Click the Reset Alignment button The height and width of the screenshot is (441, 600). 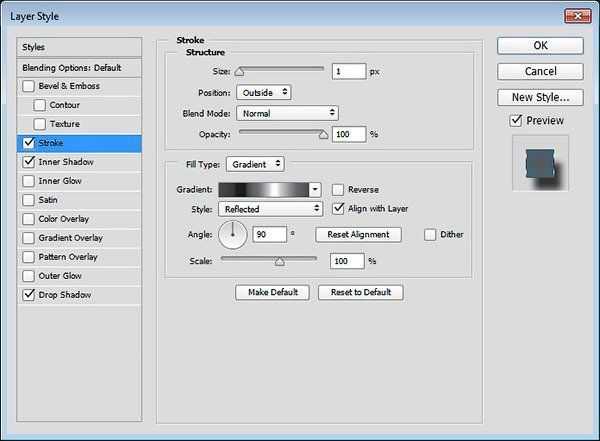[358, 234]
